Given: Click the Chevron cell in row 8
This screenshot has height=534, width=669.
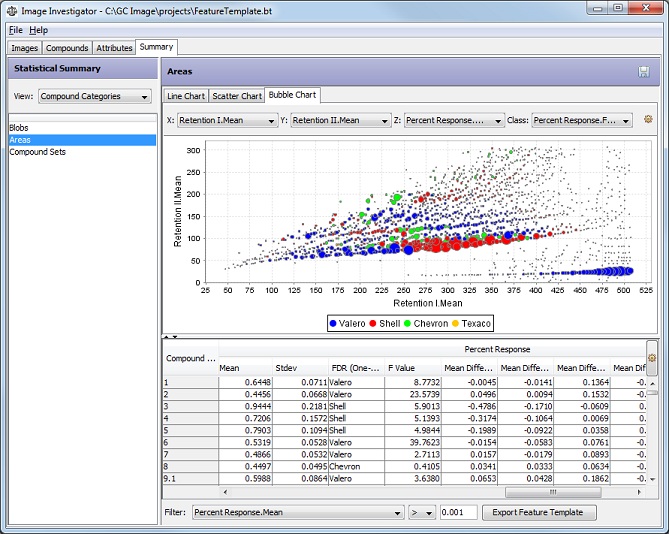Looking at the screenshot, I should pos(356,467).
